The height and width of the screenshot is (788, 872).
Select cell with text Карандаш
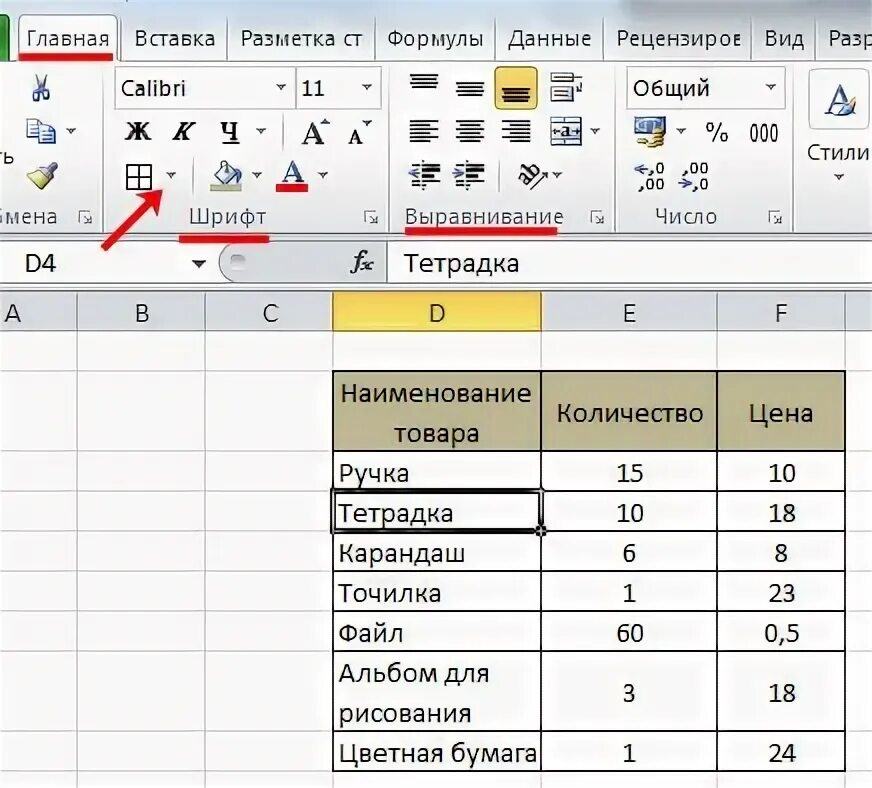click(x=437, y=551)
